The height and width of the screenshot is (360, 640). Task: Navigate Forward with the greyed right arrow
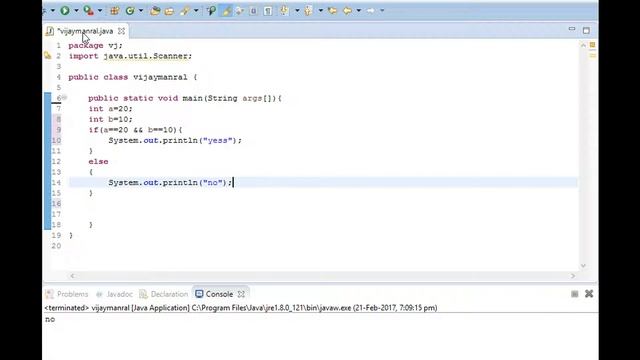click(370, 11)
